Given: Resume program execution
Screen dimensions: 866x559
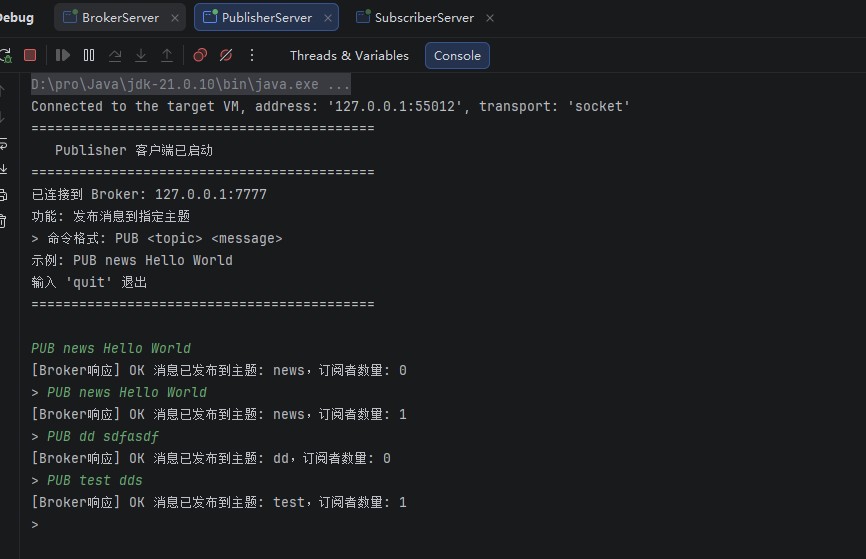Looking at the screenshot, I should tap(62, 55).
